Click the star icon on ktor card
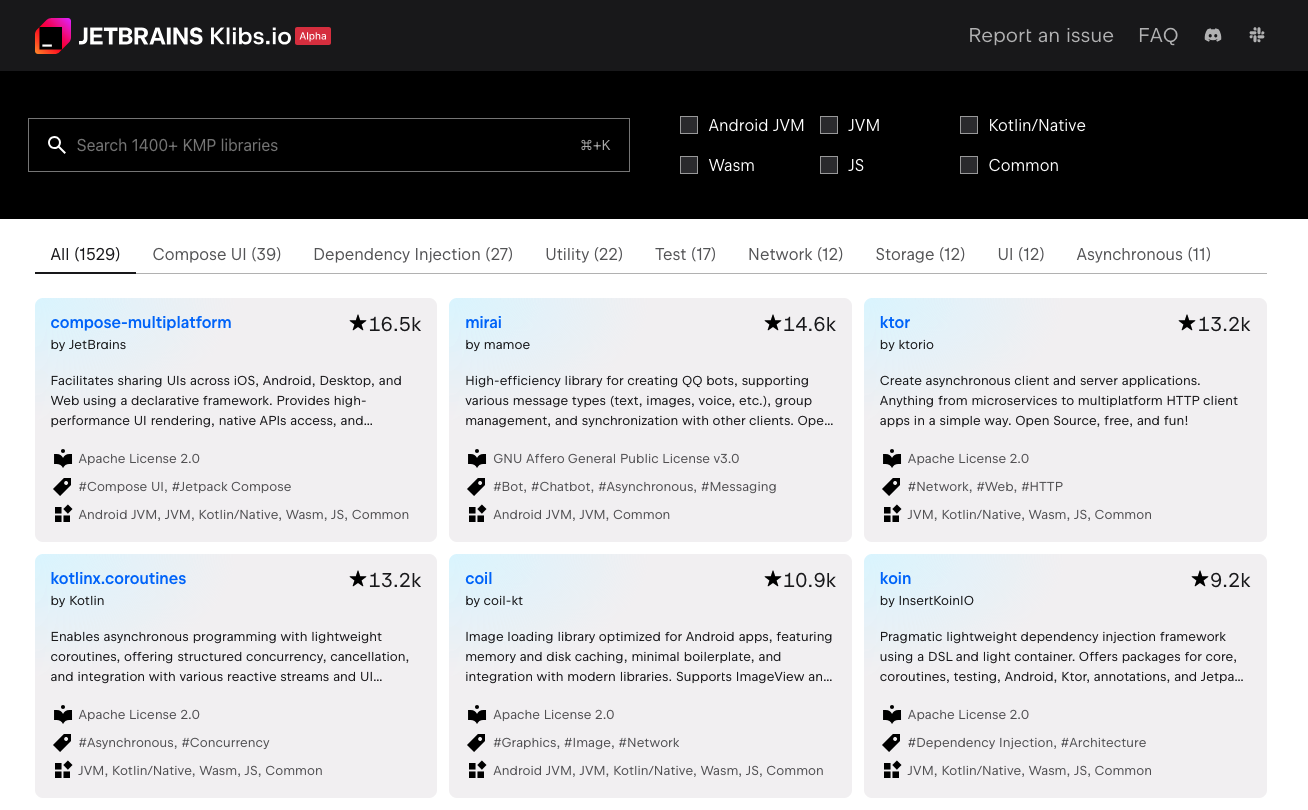 [1187, 323]
